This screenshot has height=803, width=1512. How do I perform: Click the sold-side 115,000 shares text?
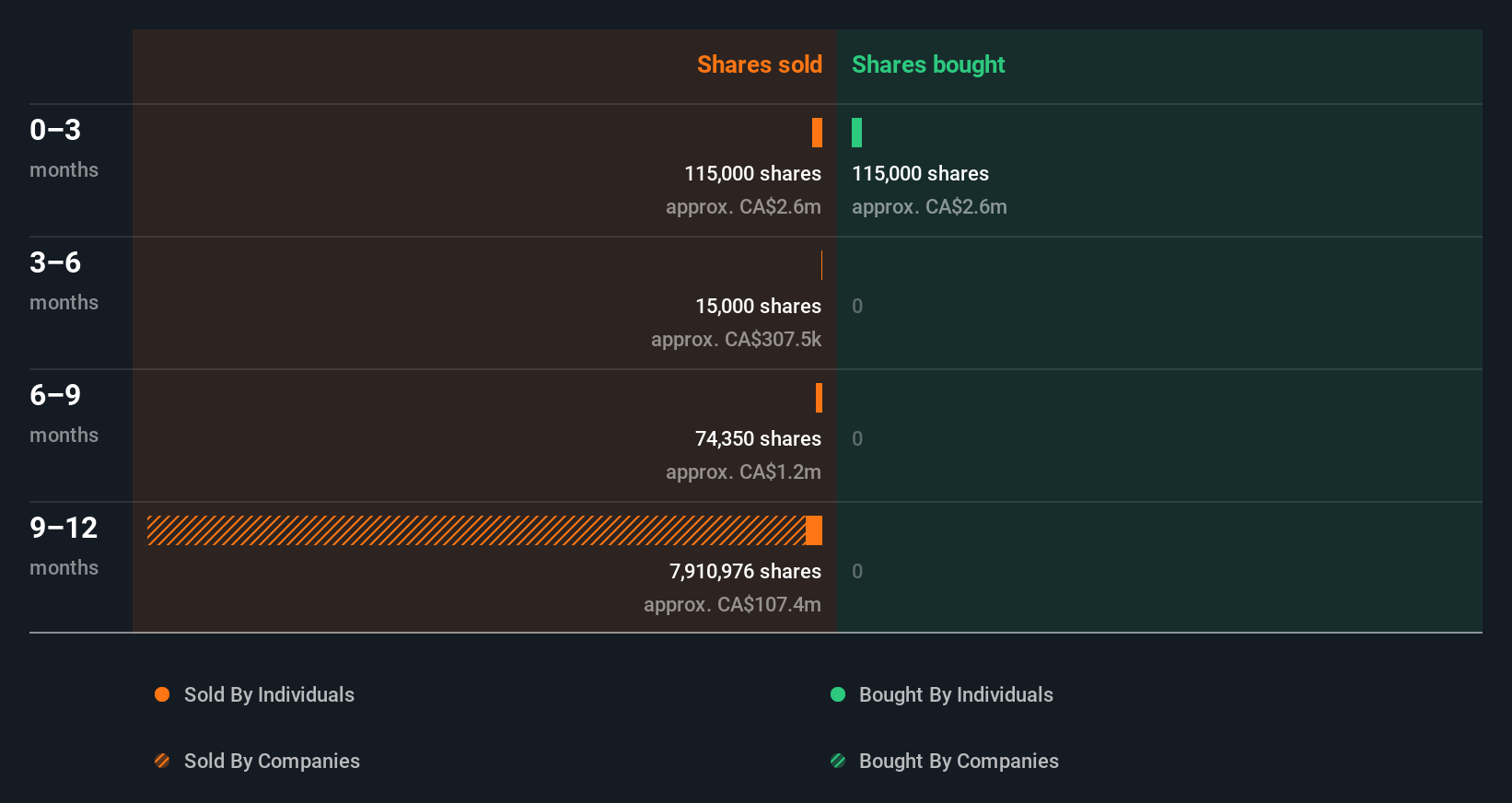752,173
